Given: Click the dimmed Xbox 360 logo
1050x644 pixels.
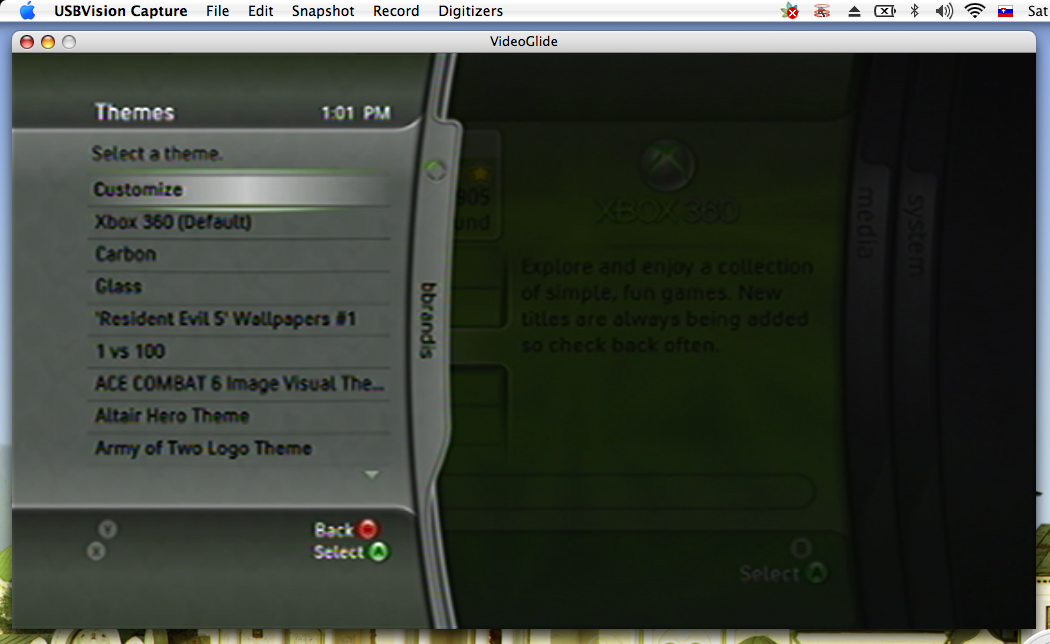Looking at the screenshot, I should click(x=666, y=166).
